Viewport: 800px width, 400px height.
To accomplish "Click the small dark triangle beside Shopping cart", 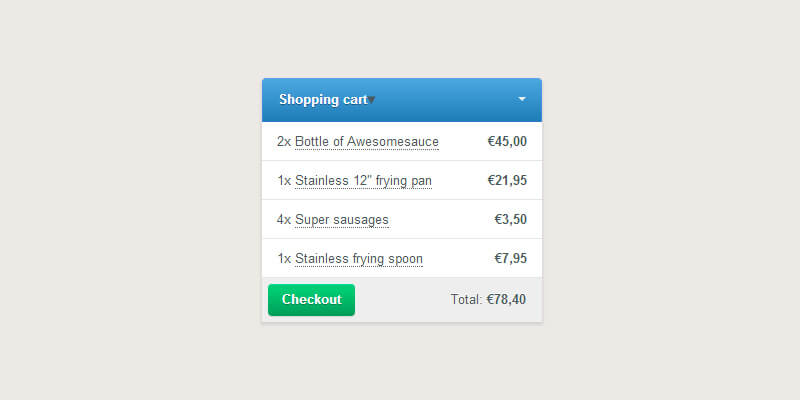I will (372, 100).
